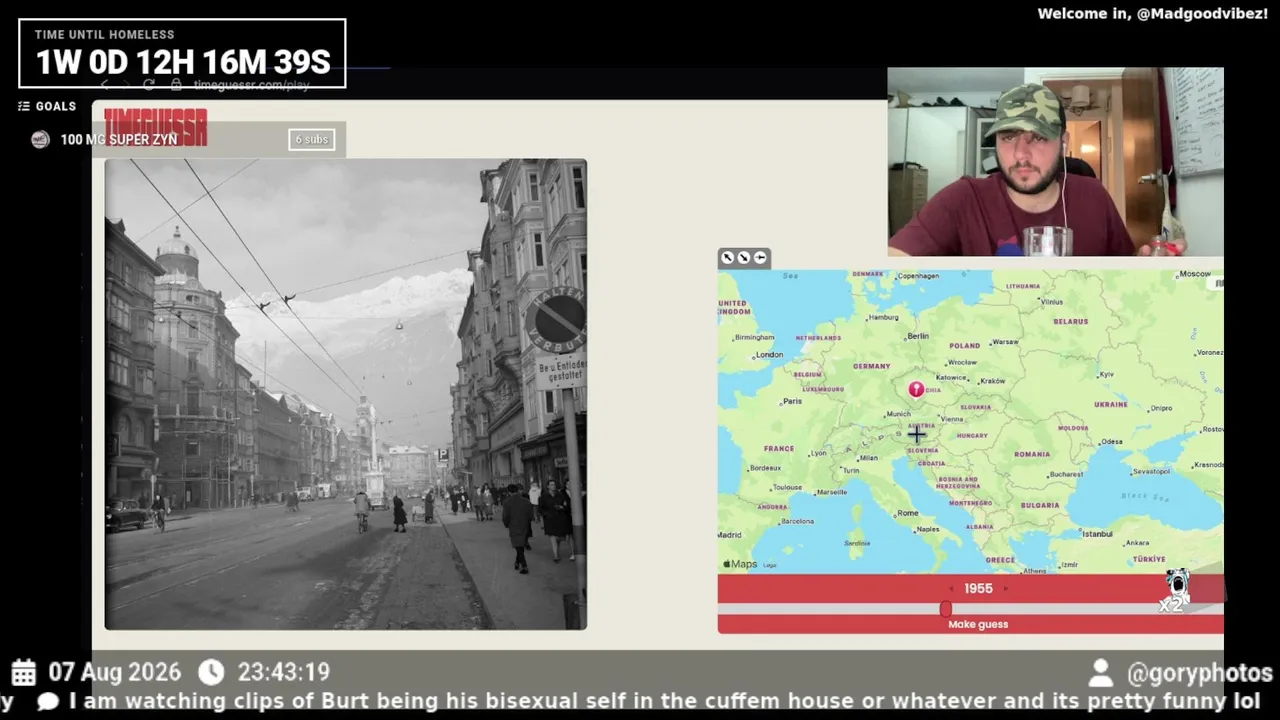Increase the year with the right arrow

coord(1005,589)
